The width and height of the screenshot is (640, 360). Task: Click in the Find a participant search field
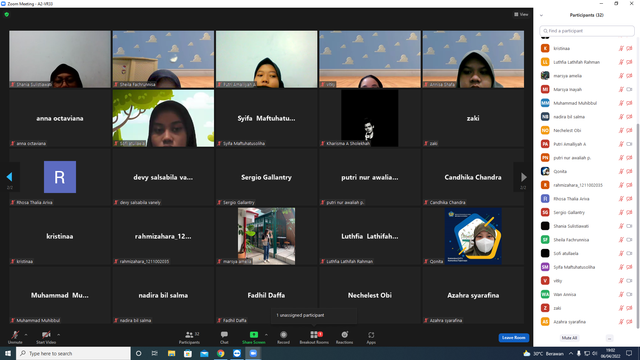tap(587, 31)
